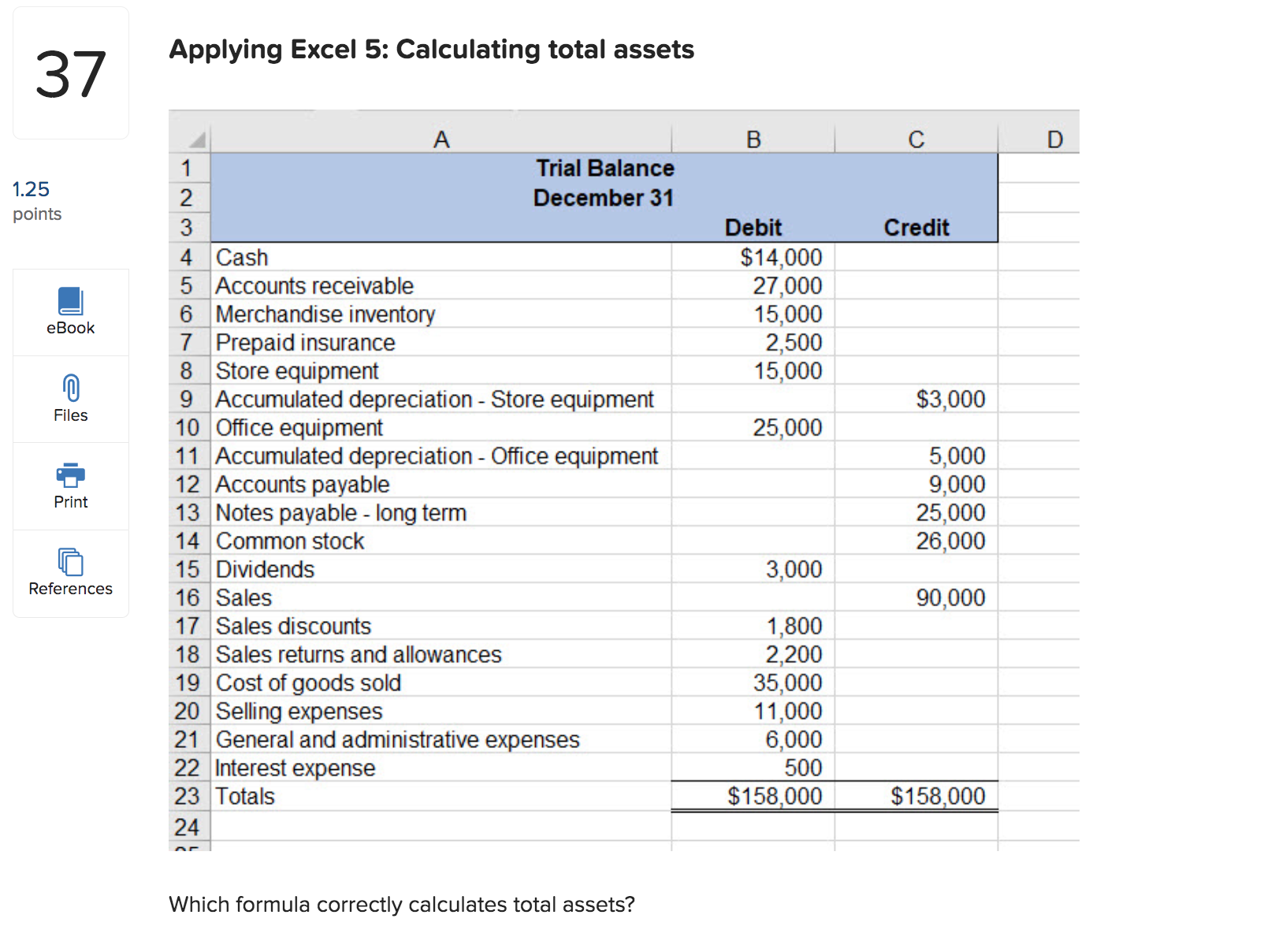
Task: Select column D header in the spreadsheet
Action: 1054,138
